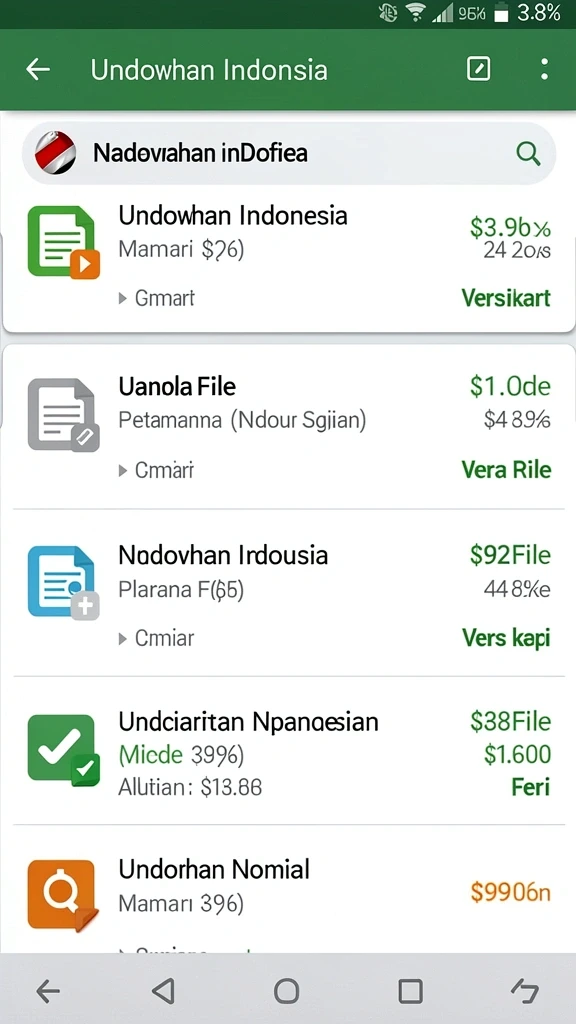Open the orange Undorhan Nomial app icon
576x1024 pixels.
[x=63, y=895]
